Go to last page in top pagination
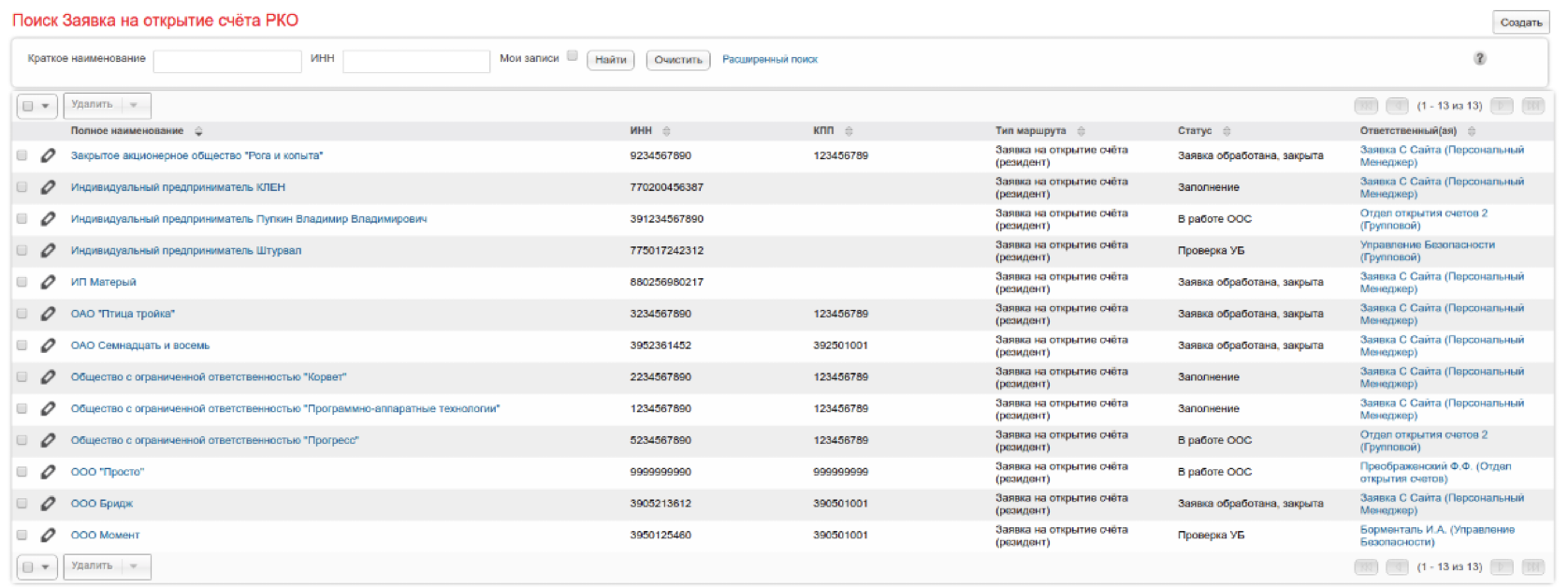The width and height of the screenshot is (1568, 588). [x=1532, y=106]
